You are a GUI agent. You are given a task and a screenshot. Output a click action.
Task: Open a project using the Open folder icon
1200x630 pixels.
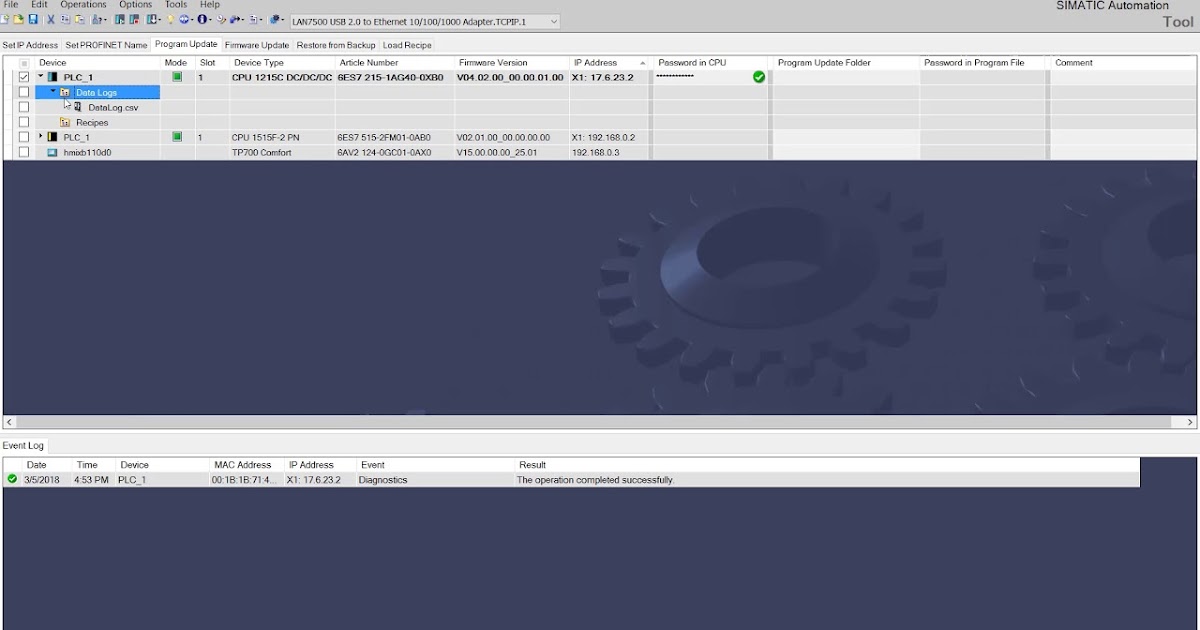click(17, 20)
